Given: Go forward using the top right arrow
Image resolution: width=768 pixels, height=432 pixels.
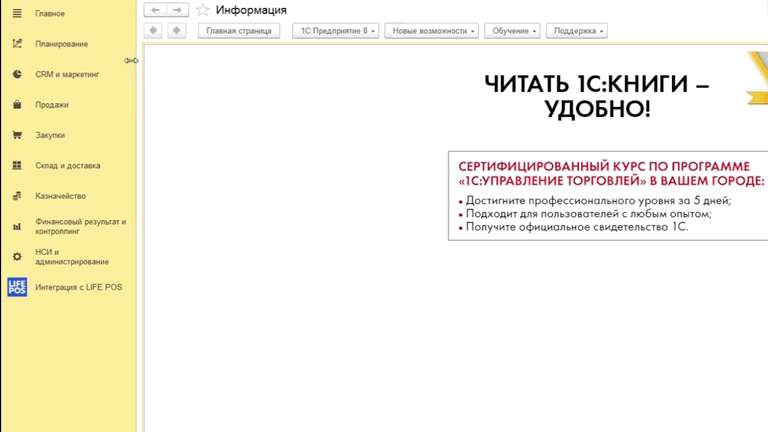Looking at the screenshot, I should click(177, 10).
